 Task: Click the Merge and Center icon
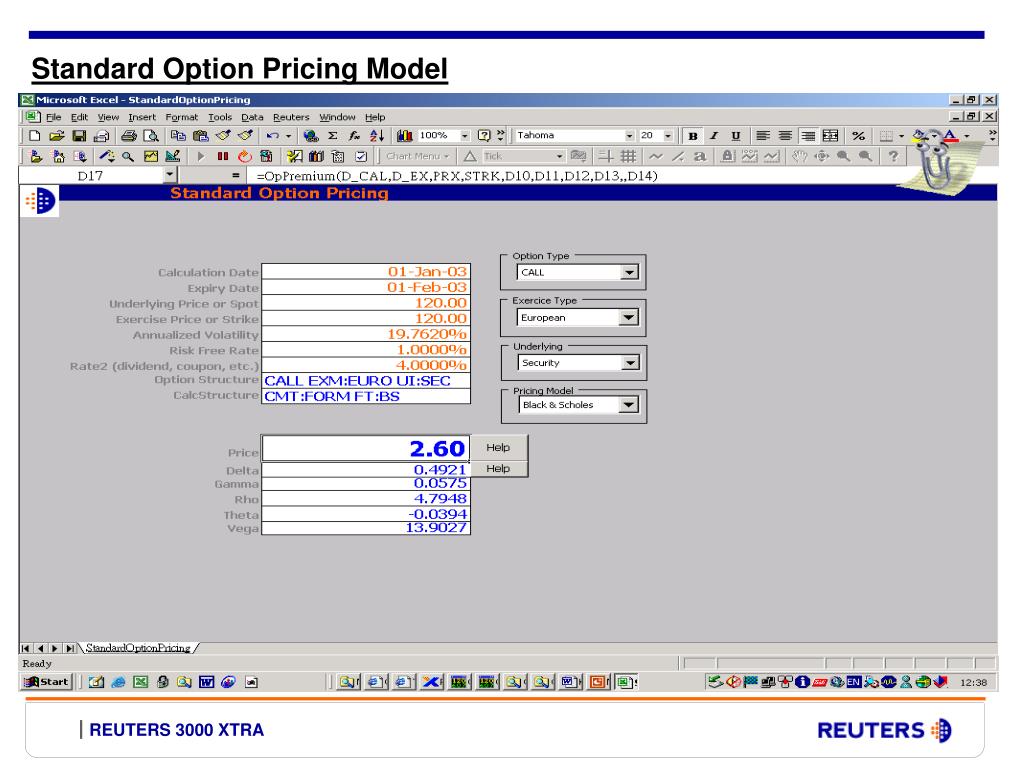pyautogui.click(x=830, y=135)
